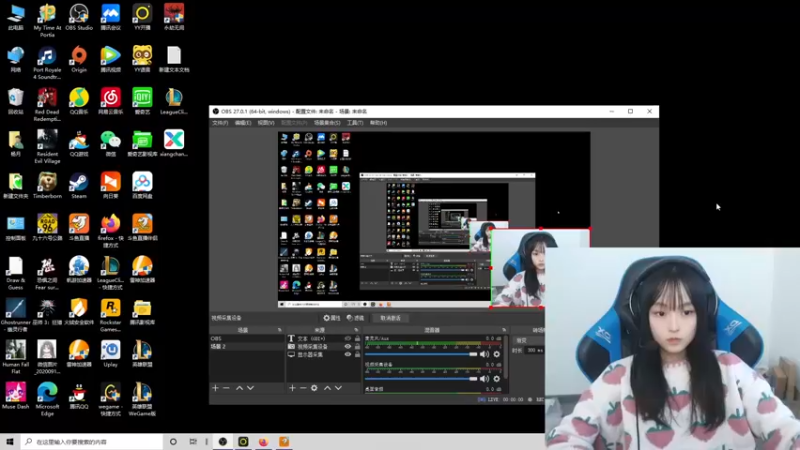This screenshot has height=450, width=800.
Task: Move the scene down in Scenes panel
Action: (251, 388)
